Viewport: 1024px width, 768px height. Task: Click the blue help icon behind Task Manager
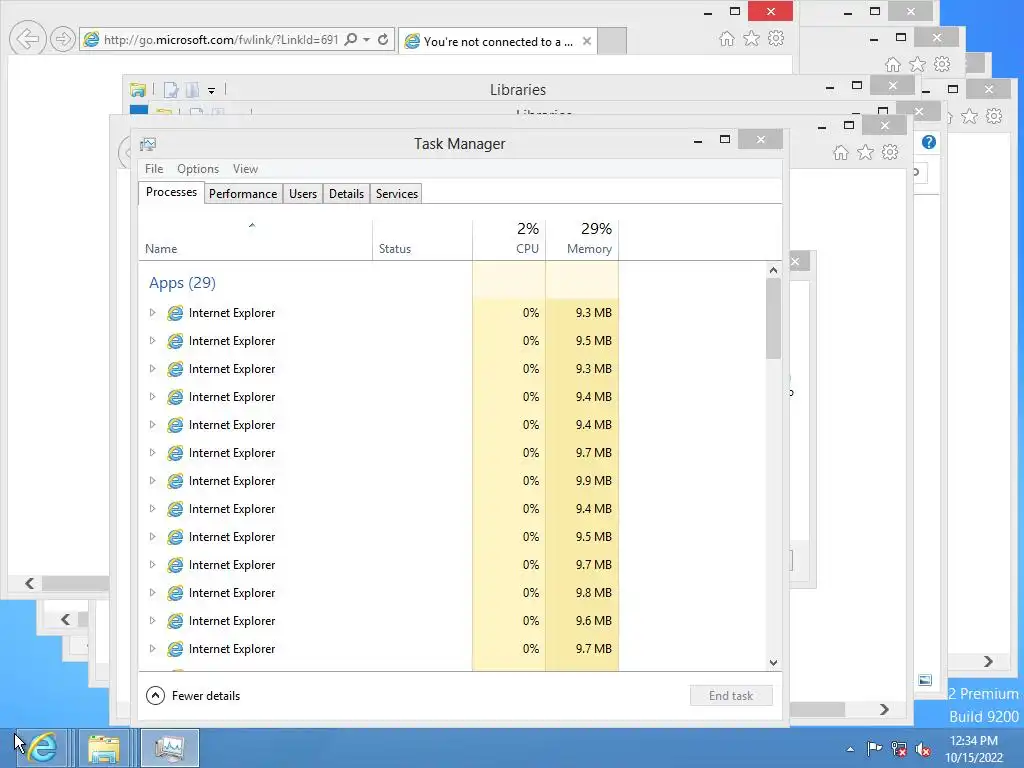pos(929,142)
